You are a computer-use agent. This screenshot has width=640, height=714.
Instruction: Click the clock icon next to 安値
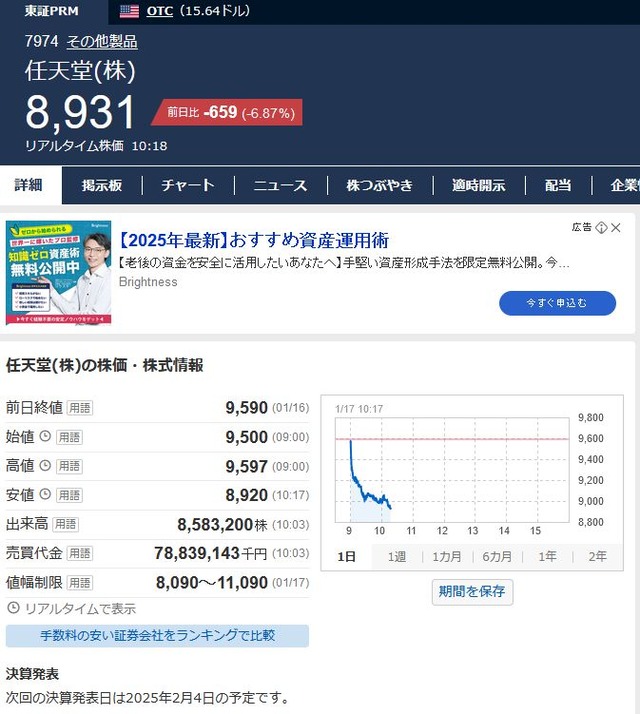click(45, 494)
